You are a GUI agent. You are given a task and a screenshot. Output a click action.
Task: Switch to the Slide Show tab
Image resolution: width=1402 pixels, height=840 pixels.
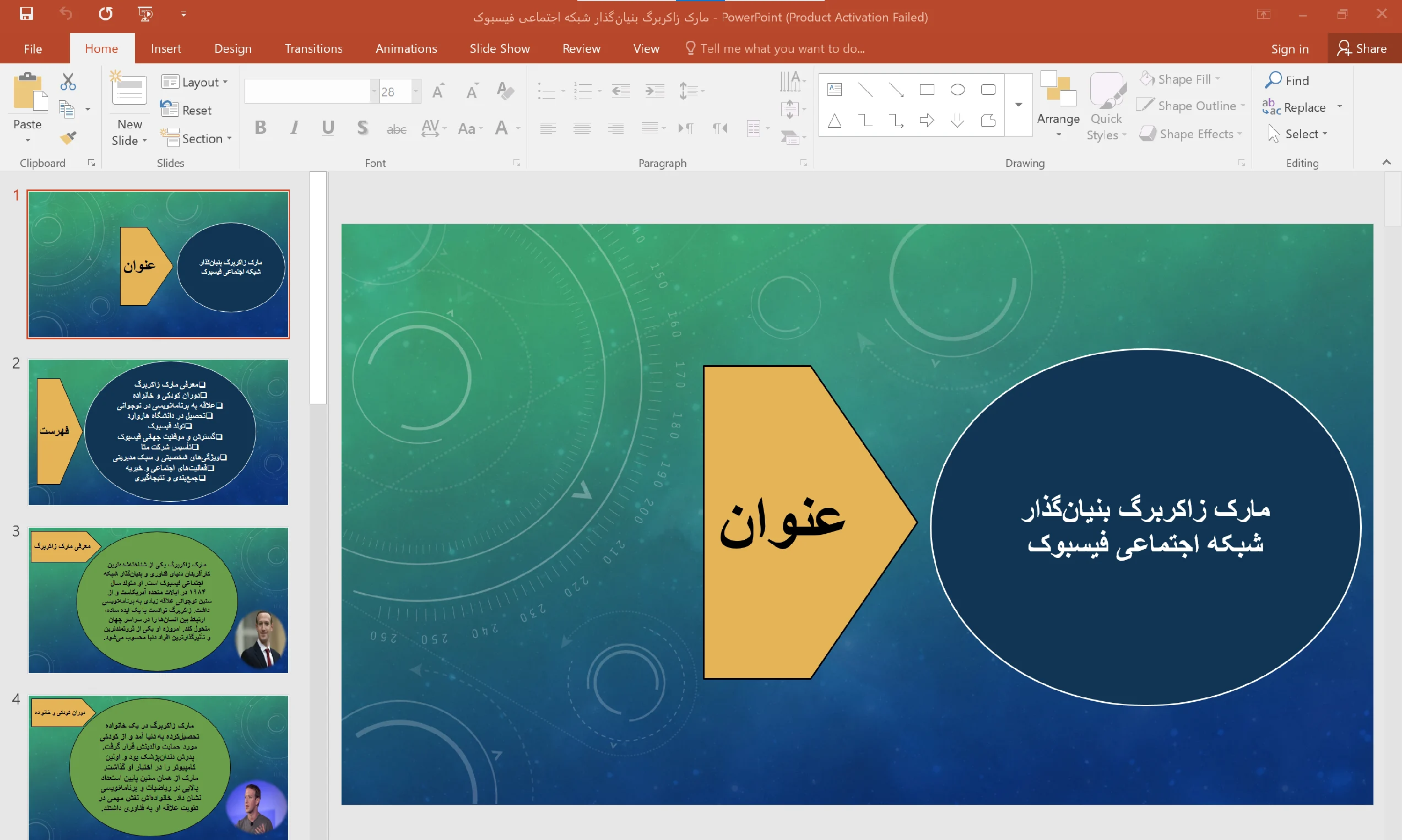point(500,48)
